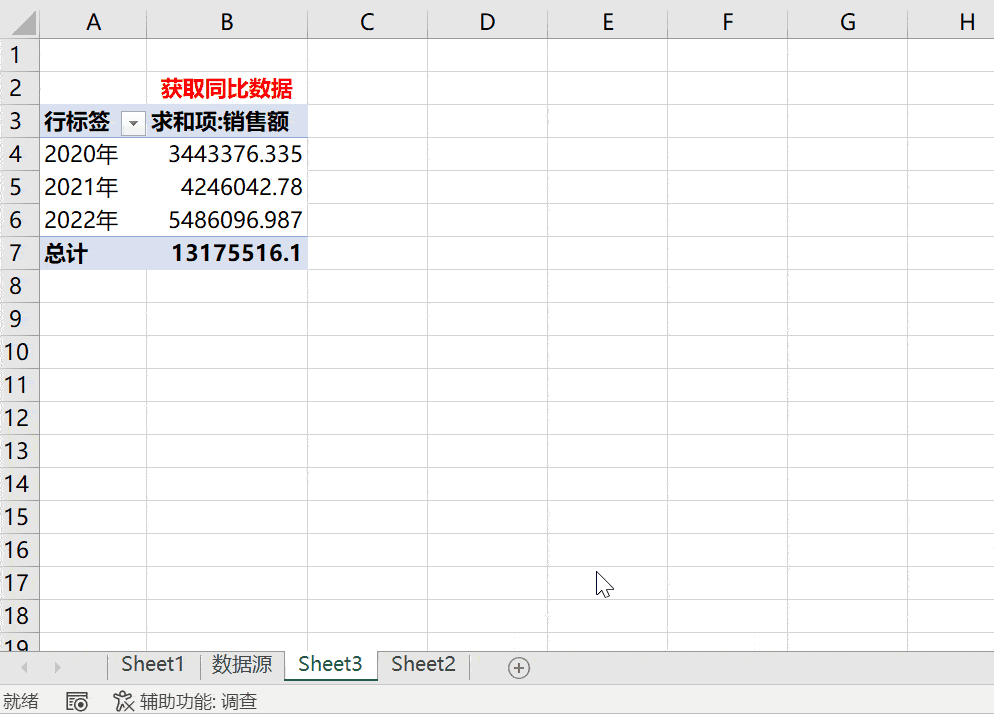Select row 1 header
The image size is (994, 714).
tap(19, 55)
